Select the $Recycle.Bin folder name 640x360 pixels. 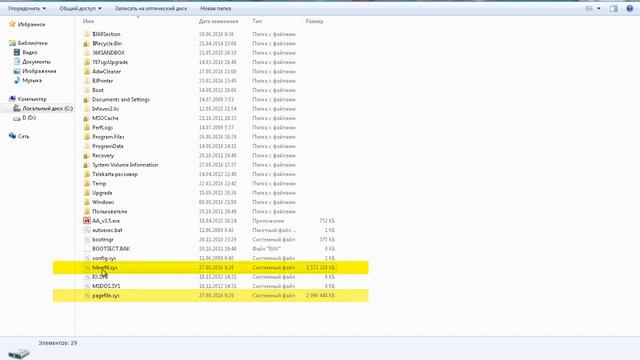pos(107,43)
